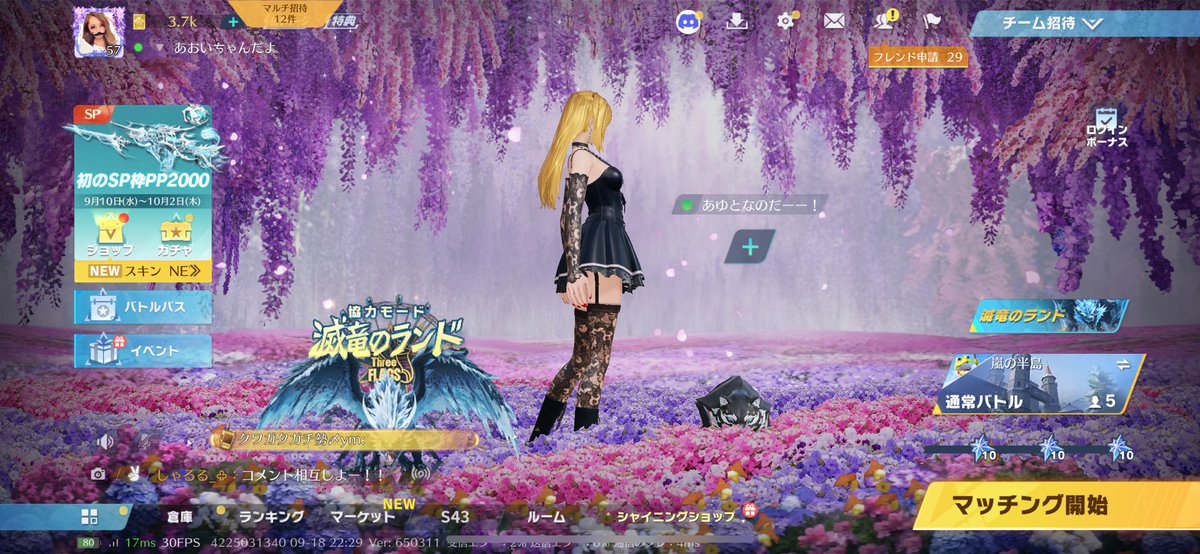Image resolution: width=1200 pixels, height=554 pixels.
Task: Open the Discord icon in top bar
Action: [x=686, y=22]
